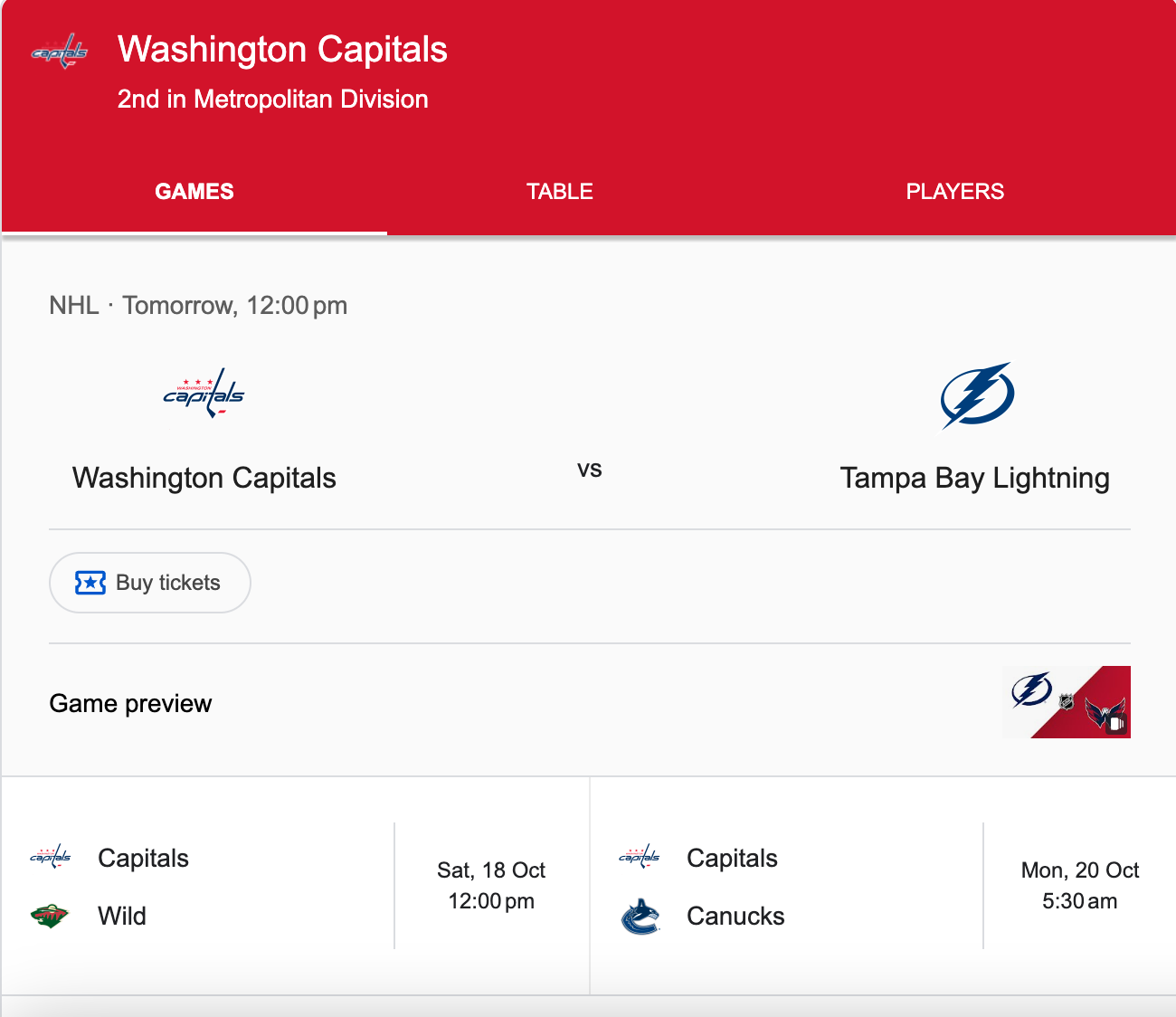Open the Mon, 20 Oct game date
Viewport: 1176px width, 1017px height.
click(x=1079, y=885)
